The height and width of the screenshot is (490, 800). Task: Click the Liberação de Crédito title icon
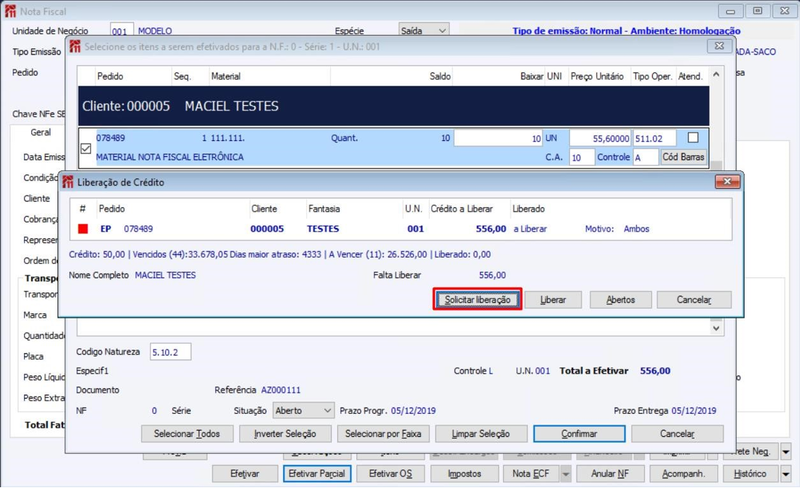click(68, 182)
